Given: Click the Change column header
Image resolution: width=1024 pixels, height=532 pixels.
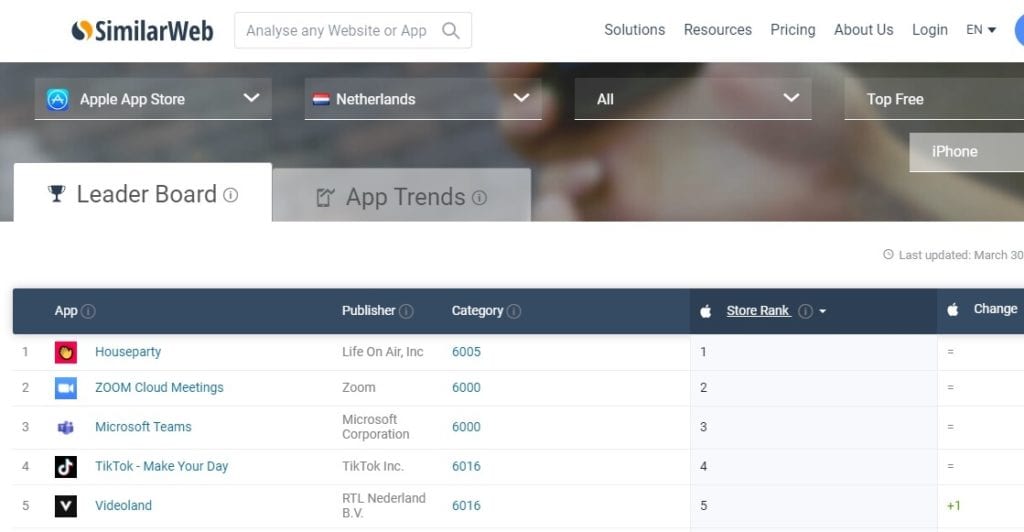Looking at the screenshot, I should pos(995,309).
